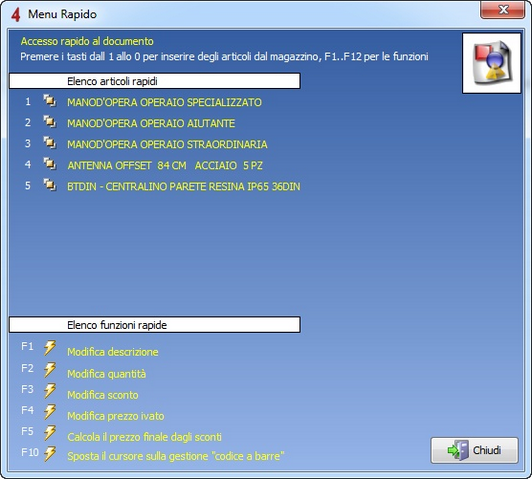This screenshot has height=479, width=532.
Task: Run Calcola il prezzo finale dagli sconti
Action: (145, 437)
